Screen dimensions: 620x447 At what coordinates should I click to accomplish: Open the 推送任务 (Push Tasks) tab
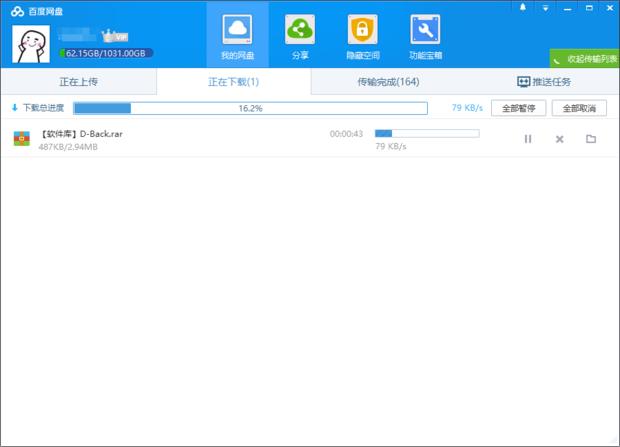(x=544, y=81)
